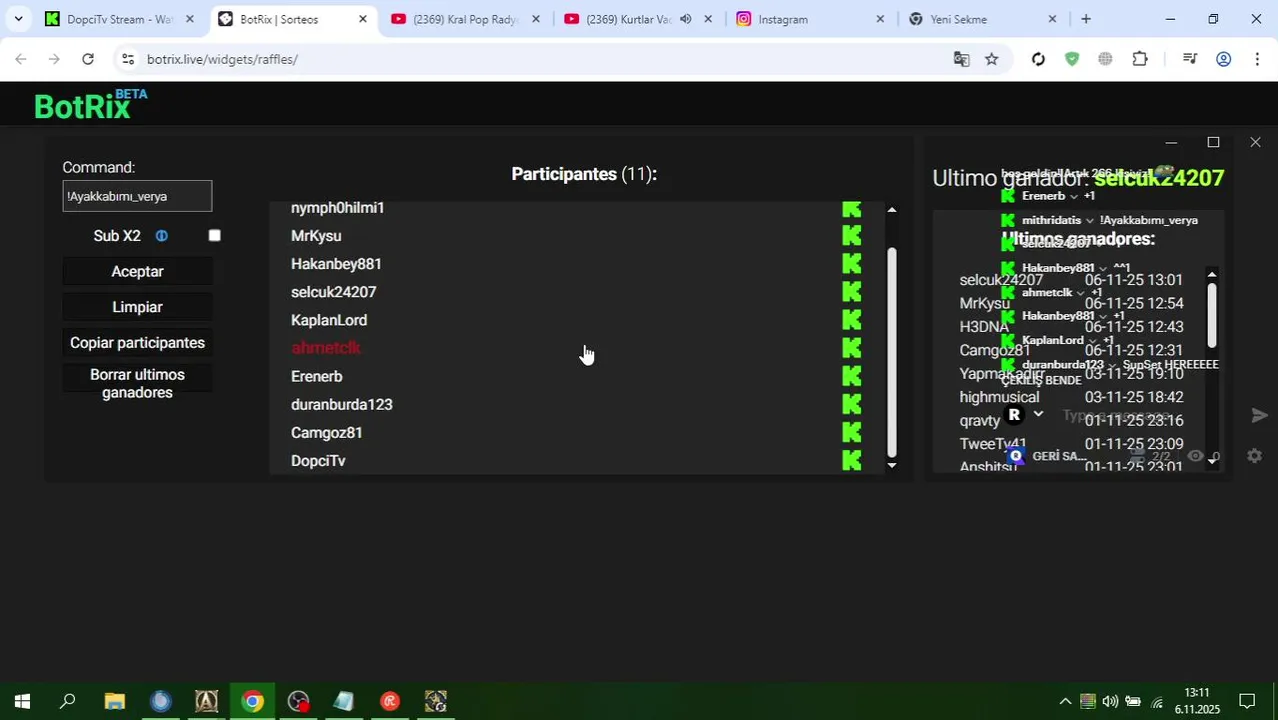Click the Limpiar button
This screenshot has width=1278, height=720.
point(137,307)
